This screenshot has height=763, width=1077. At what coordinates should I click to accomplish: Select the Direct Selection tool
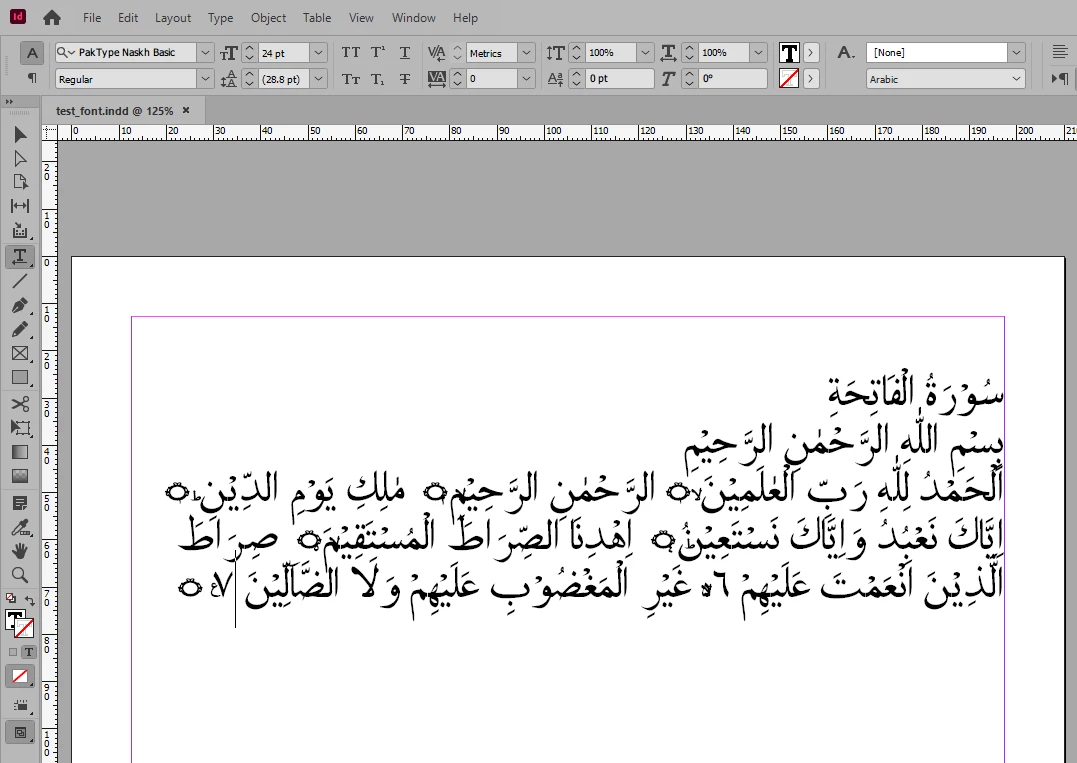pyautogui.click(x=20, y=159)
